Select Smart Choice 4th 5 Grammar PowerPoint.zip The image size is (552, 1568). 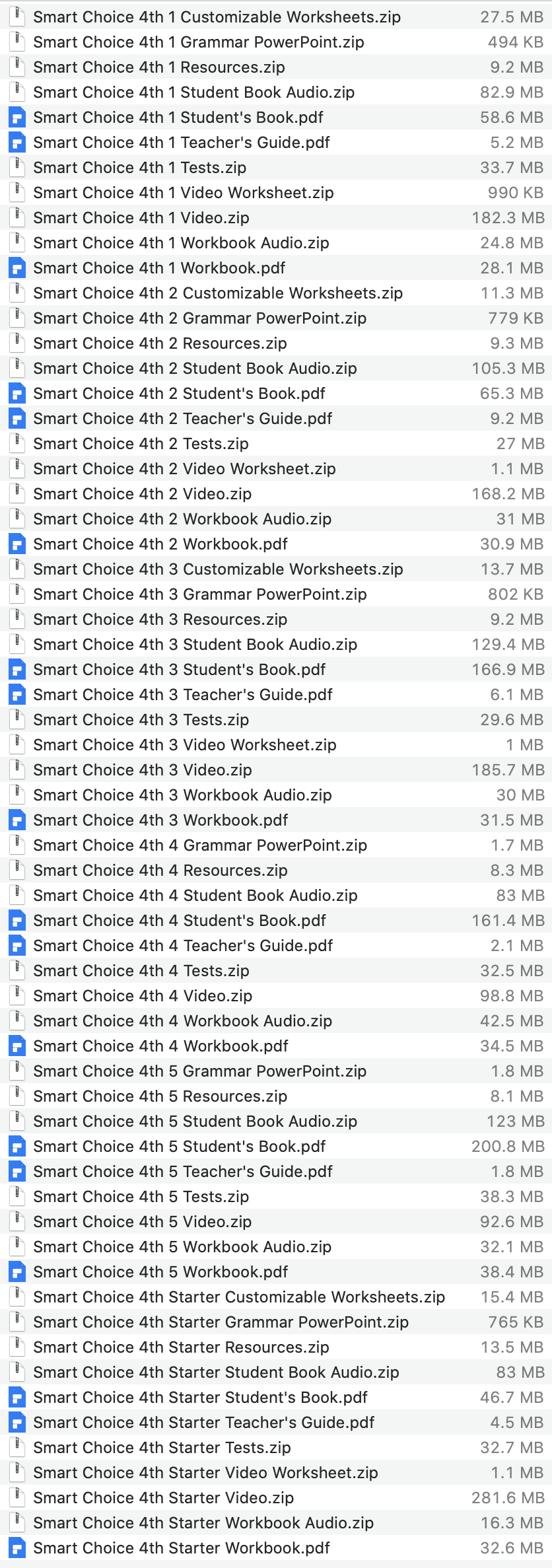point(200,1071)
